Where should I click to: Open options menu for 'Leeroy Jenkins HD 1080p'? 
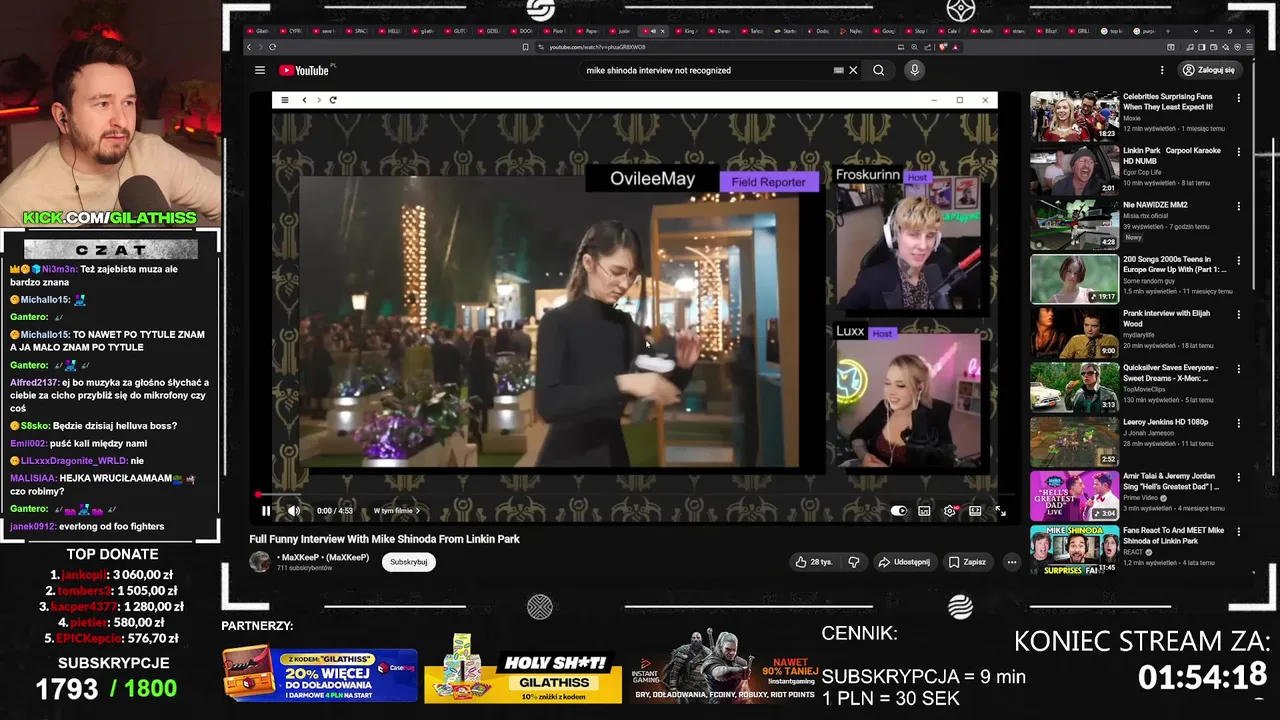coord(1238,423)
